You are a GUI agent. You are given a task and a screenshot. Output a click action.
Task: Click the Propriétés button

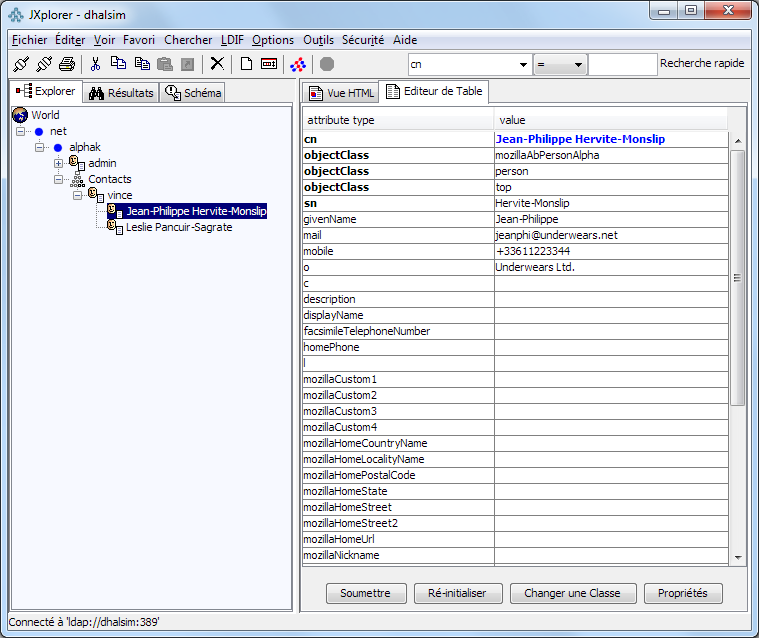(x=683, y=593)
